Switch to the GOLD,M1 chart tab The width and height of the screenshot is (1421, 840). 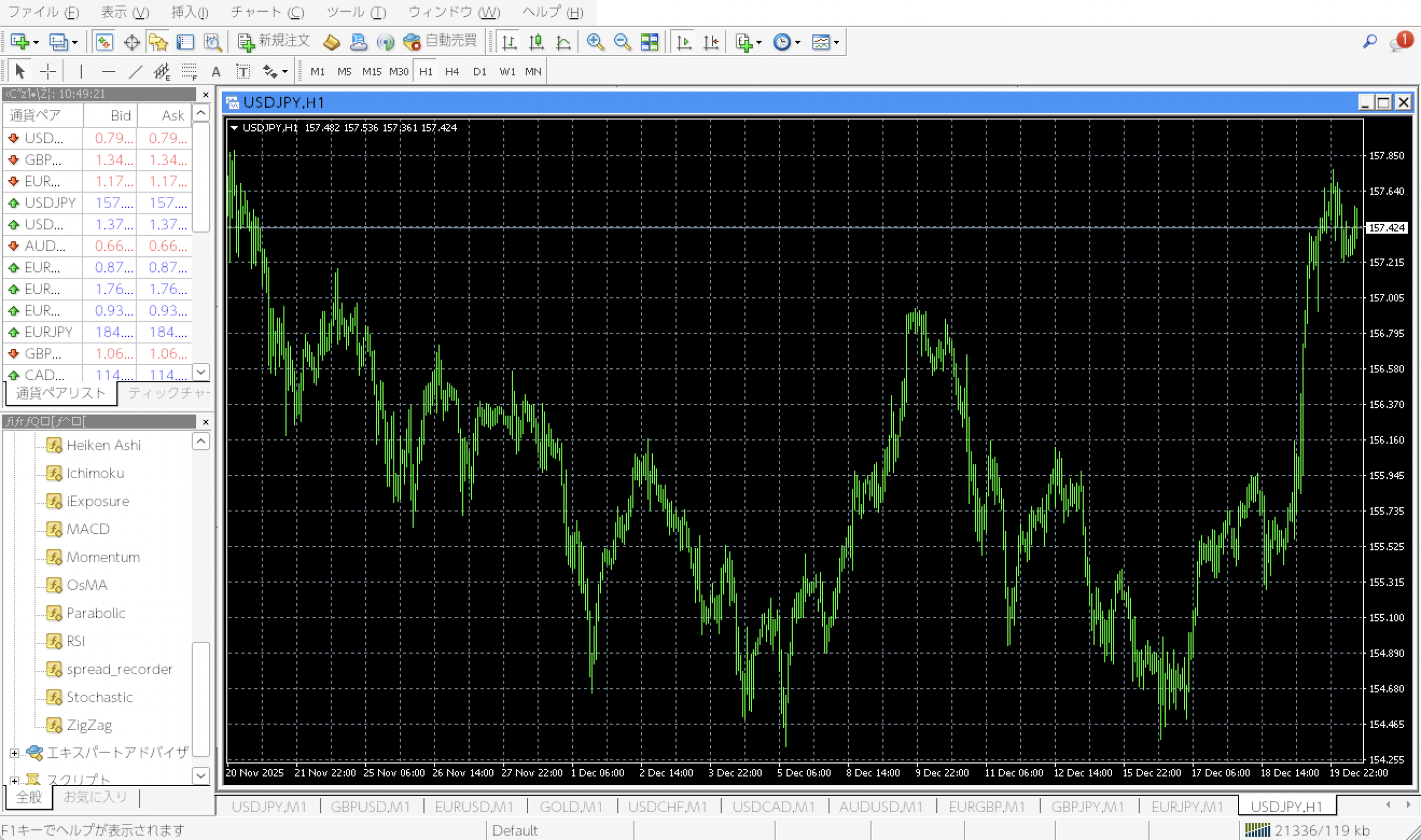coord(571,806)
